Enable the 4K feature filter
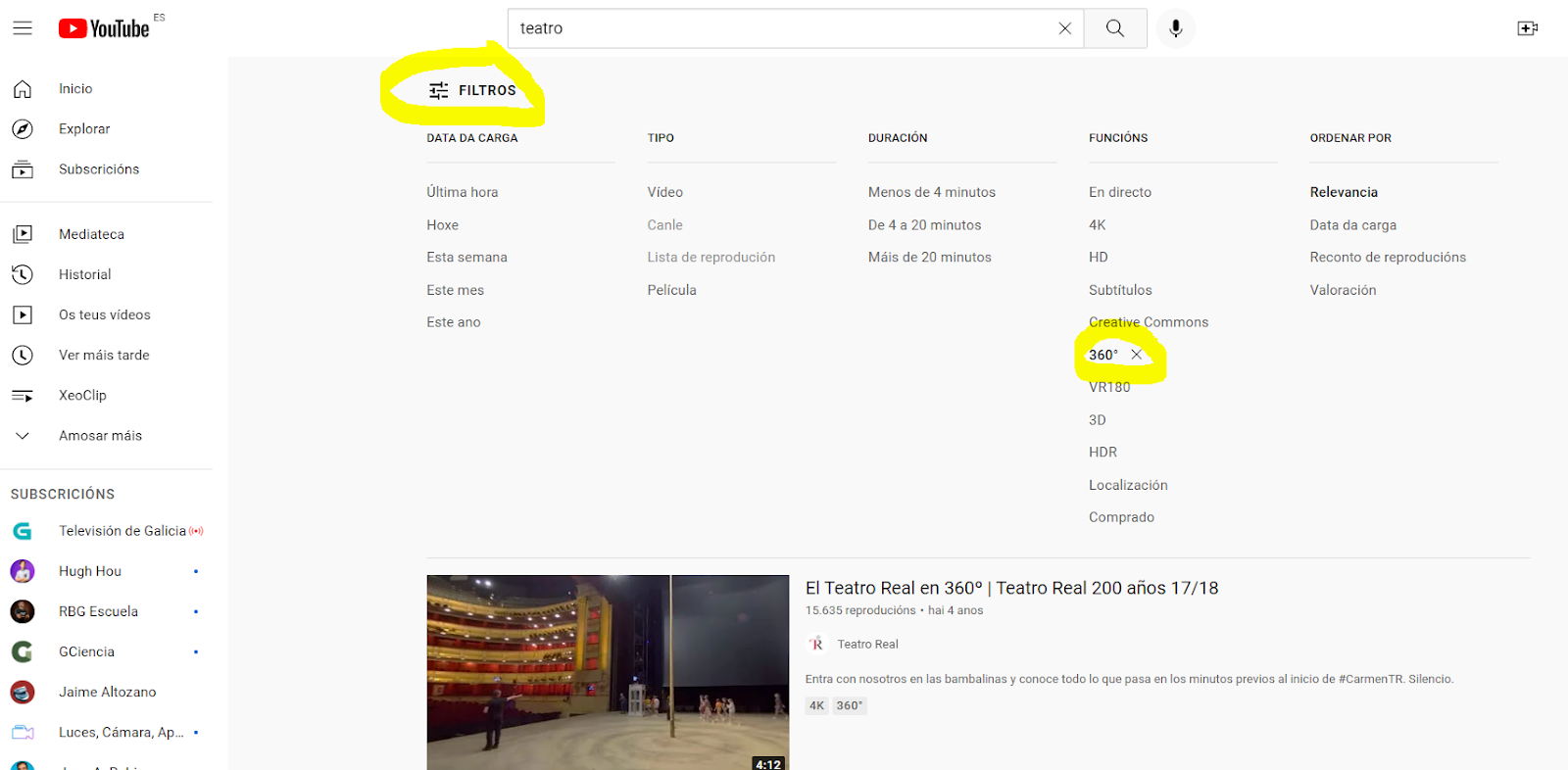Viewport: 1568px width, 770px height. click(1098, 225)
